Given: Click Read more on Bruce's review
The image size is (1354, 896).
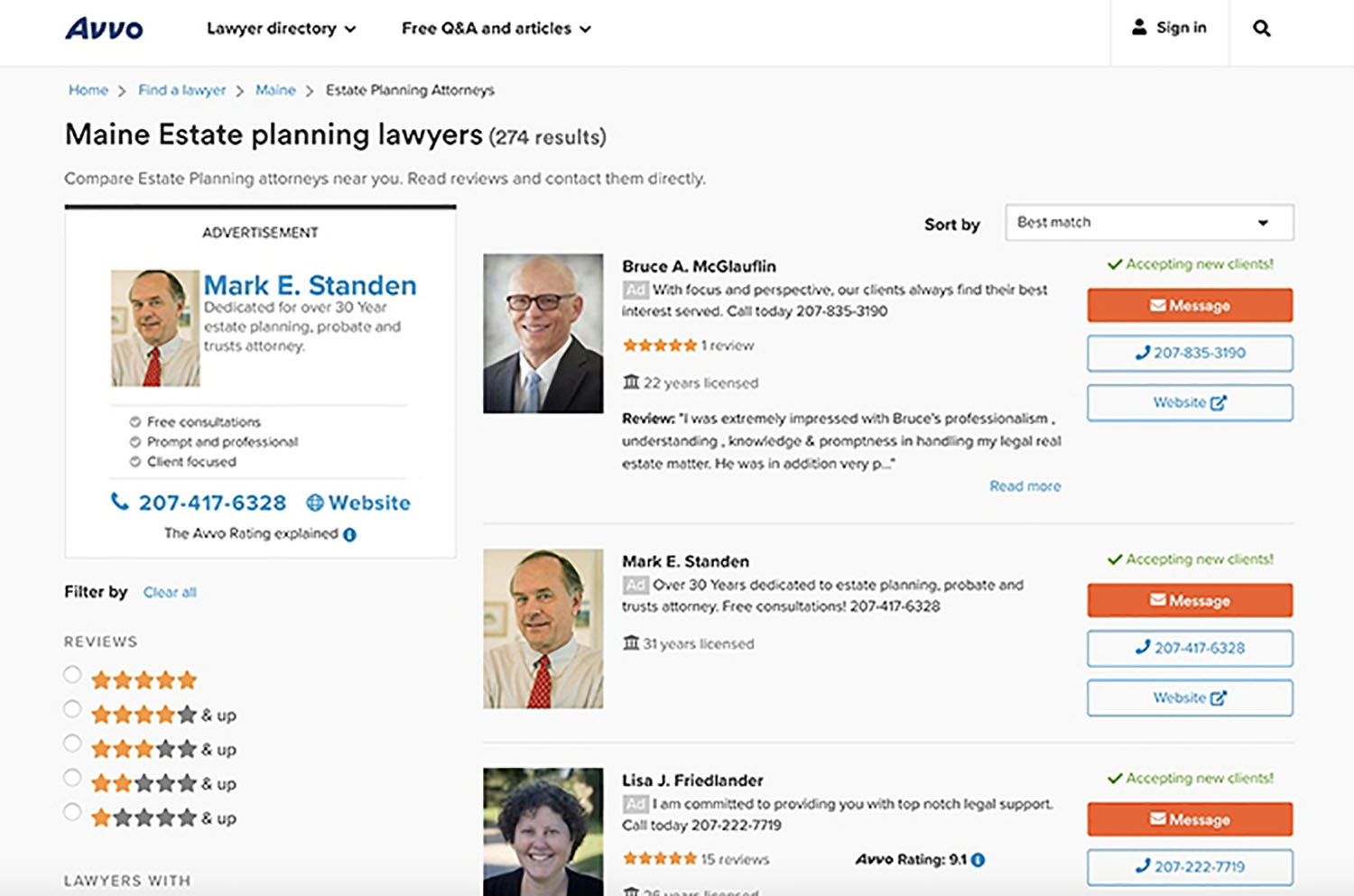Looking at the screenshot, I should tap(1025, 485).
